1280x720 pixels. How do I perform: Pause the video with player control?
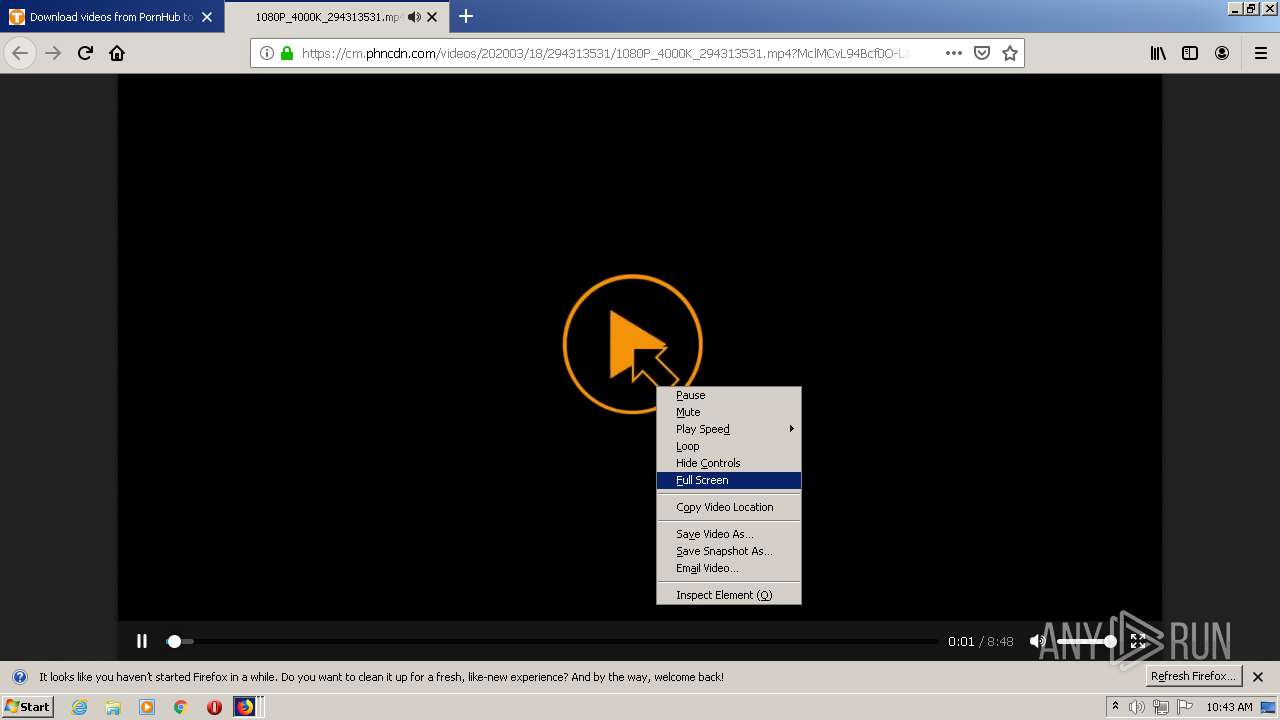pyautogui.click(x=142, y=641)
